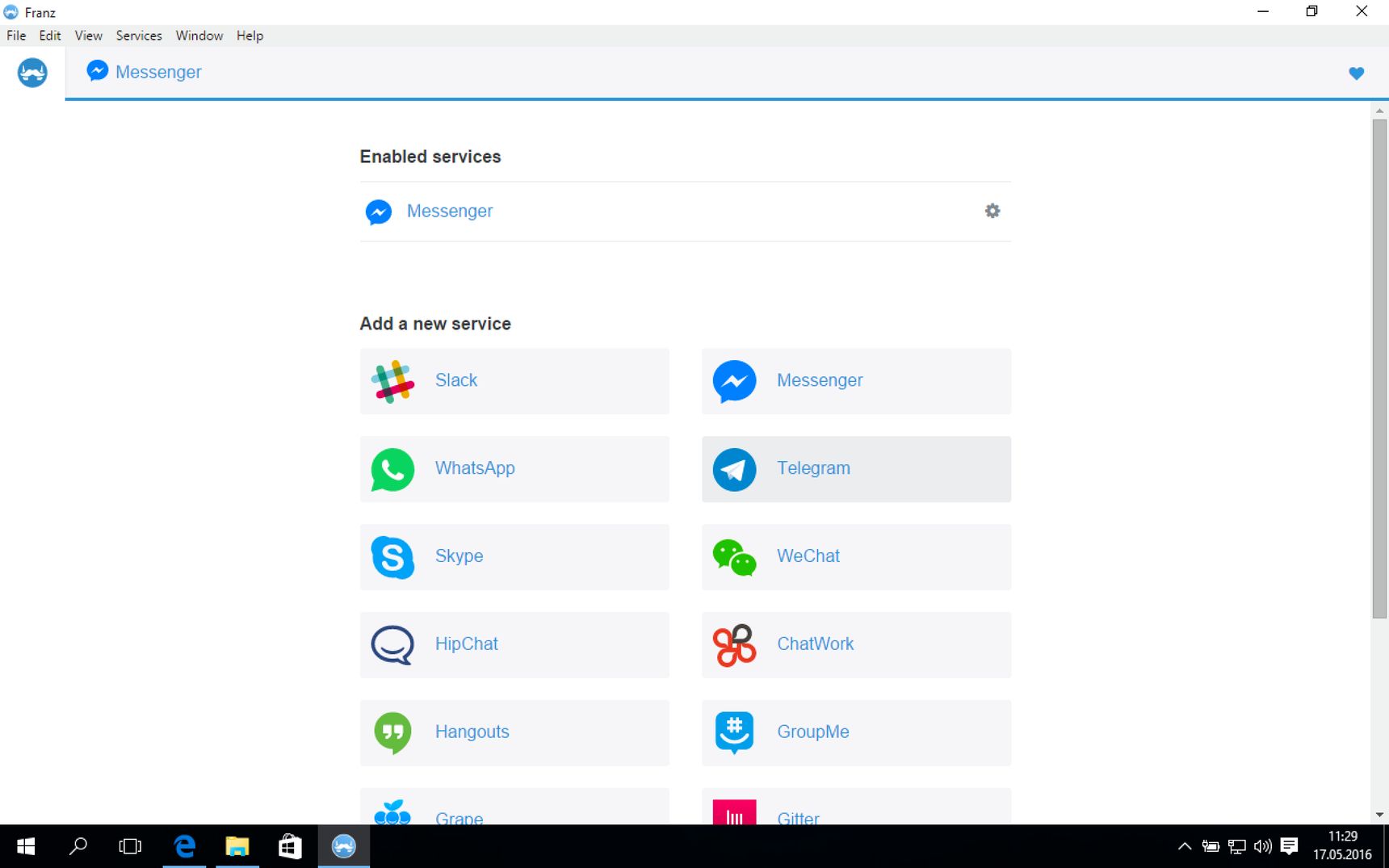This screenshot has height=868, width=1389.
Task: Click the network tray icon
Action: coord(1237,846)
